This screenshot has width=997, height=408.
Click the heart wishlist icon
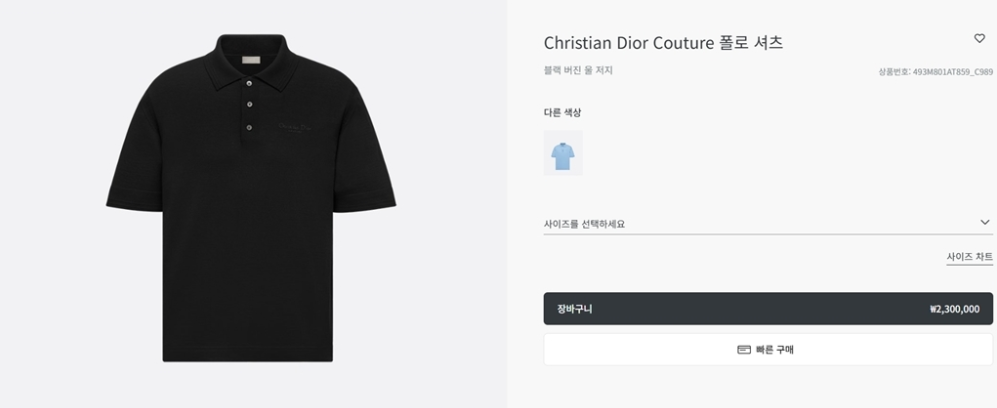[x=979, y=39]
